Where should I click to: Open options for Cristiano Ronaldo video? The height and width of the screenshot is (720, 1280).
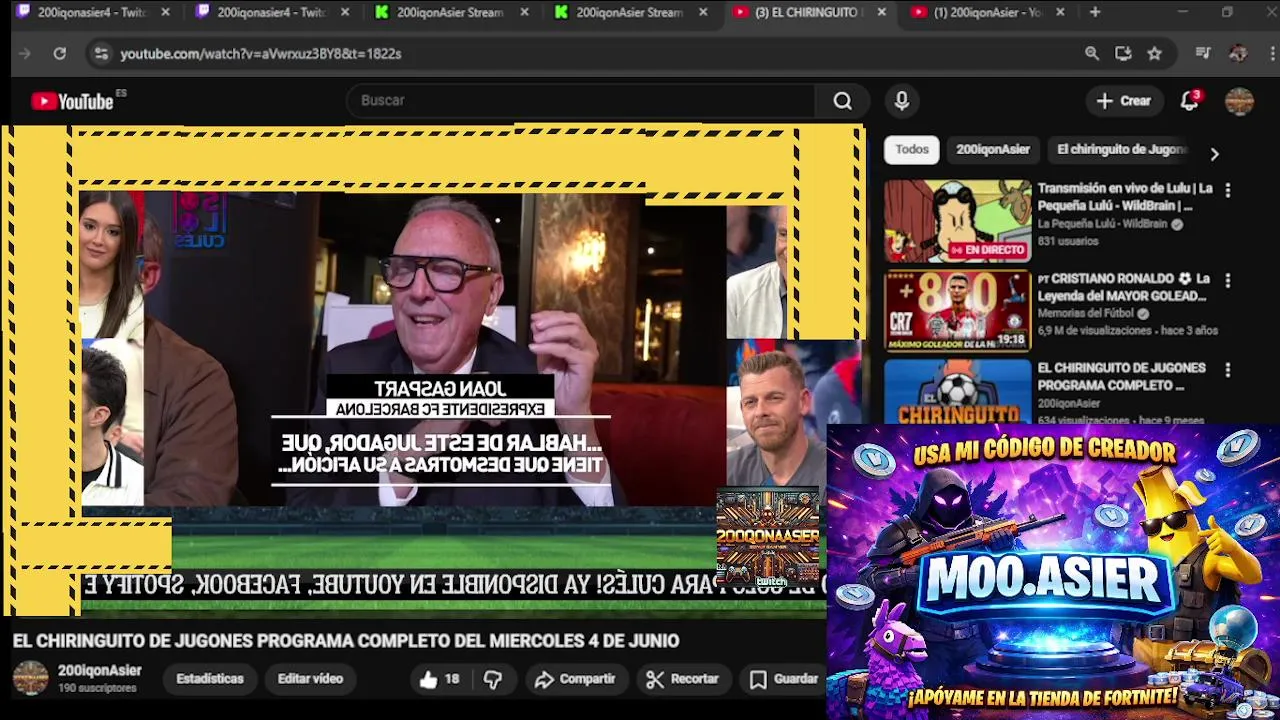point(1228,280)
